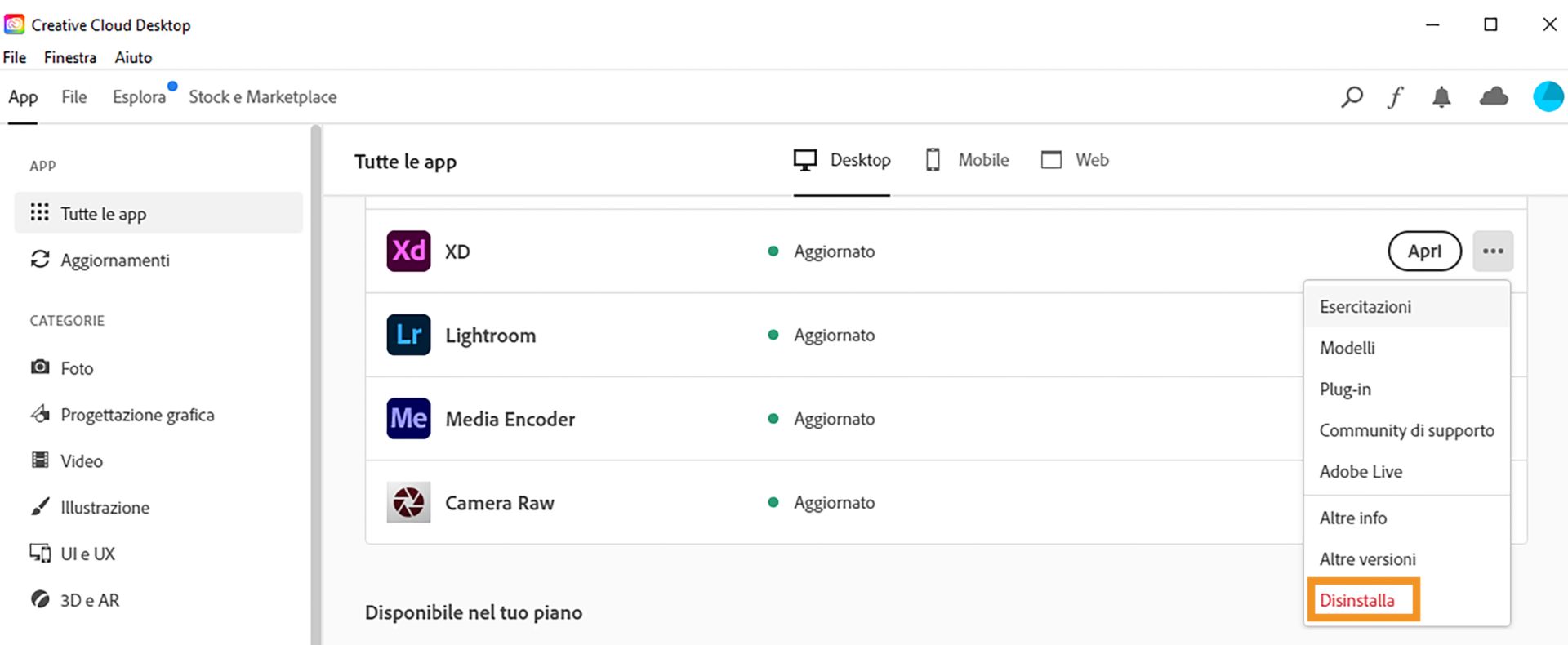The image size is (1568, 645).
Task: Open the notifications bell
Action: pyautogui.click(x=1441, y=97)
